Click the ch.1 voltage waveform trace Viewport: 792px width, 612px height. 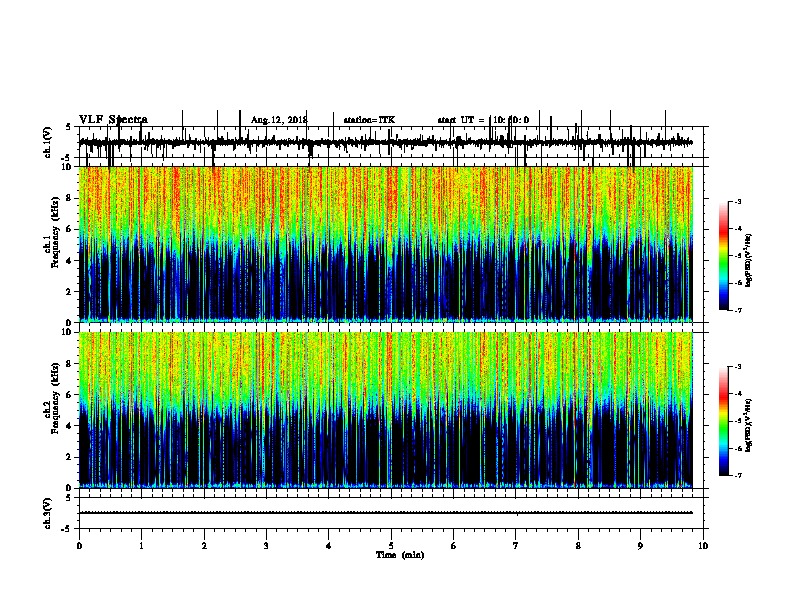(385, 143)
